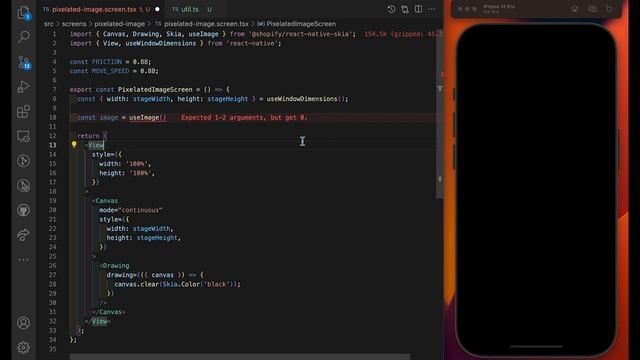The height and width of the screenshot is (360, 640).
Task: Select 'src' breadcrumb segment
Action: click(x=49, y=24)
